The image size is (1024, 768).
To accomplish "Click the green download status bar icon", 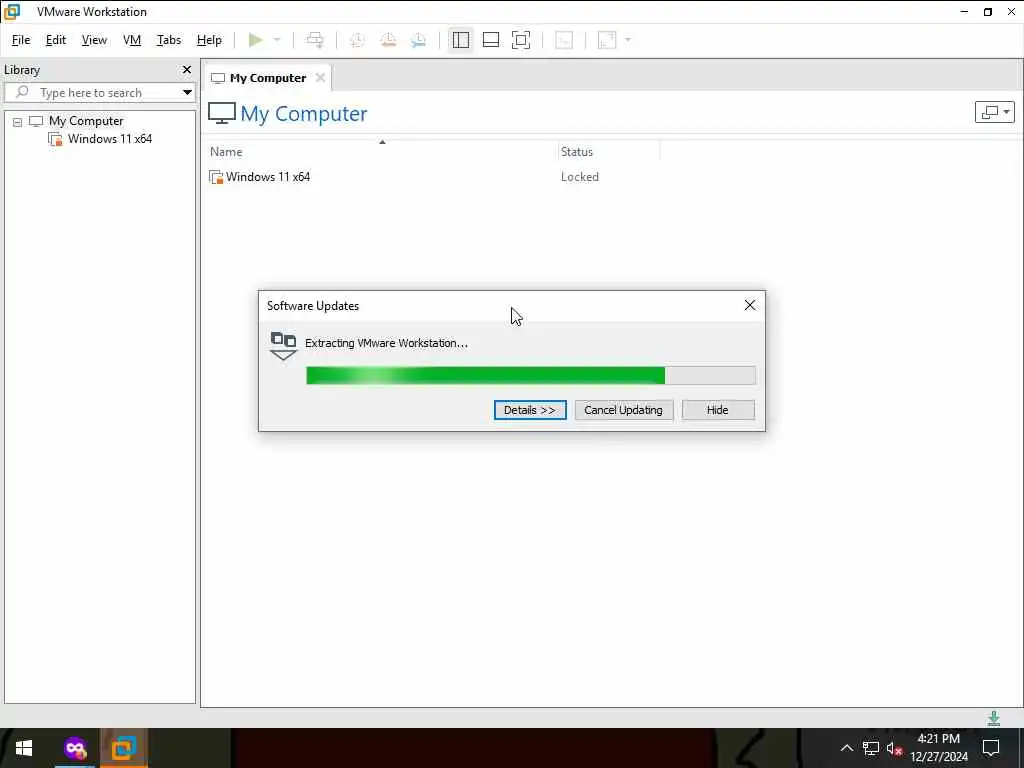I will coord(993,718).
